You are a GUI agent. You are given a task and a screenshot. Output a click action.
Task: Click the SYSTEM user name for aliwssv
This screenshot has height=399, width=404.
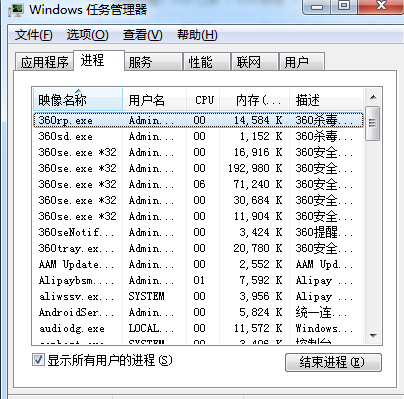[x=147, y=296]
